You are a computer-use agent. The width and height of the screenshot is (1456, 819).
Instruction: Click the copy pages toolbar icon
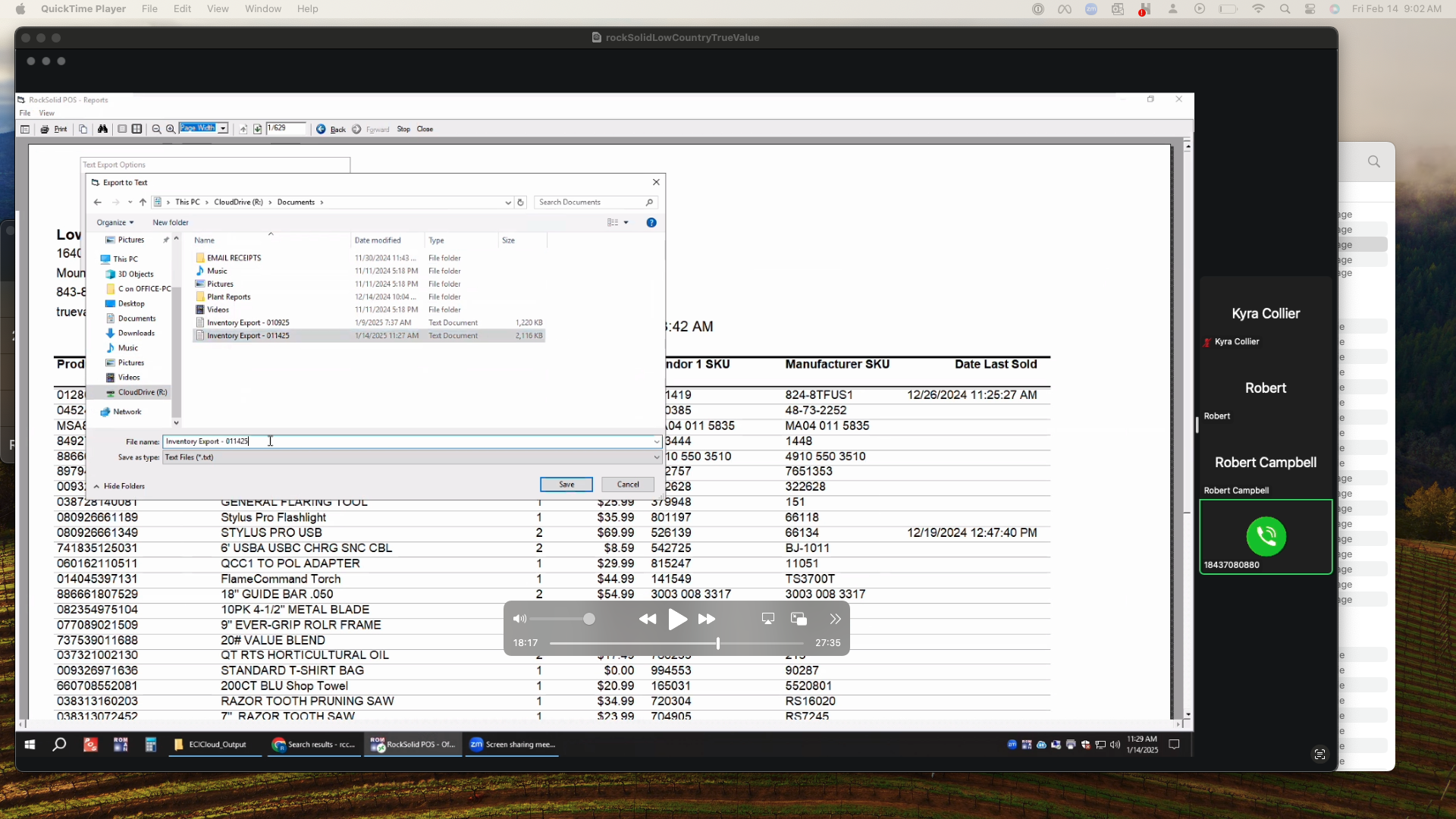pos(83,130)
